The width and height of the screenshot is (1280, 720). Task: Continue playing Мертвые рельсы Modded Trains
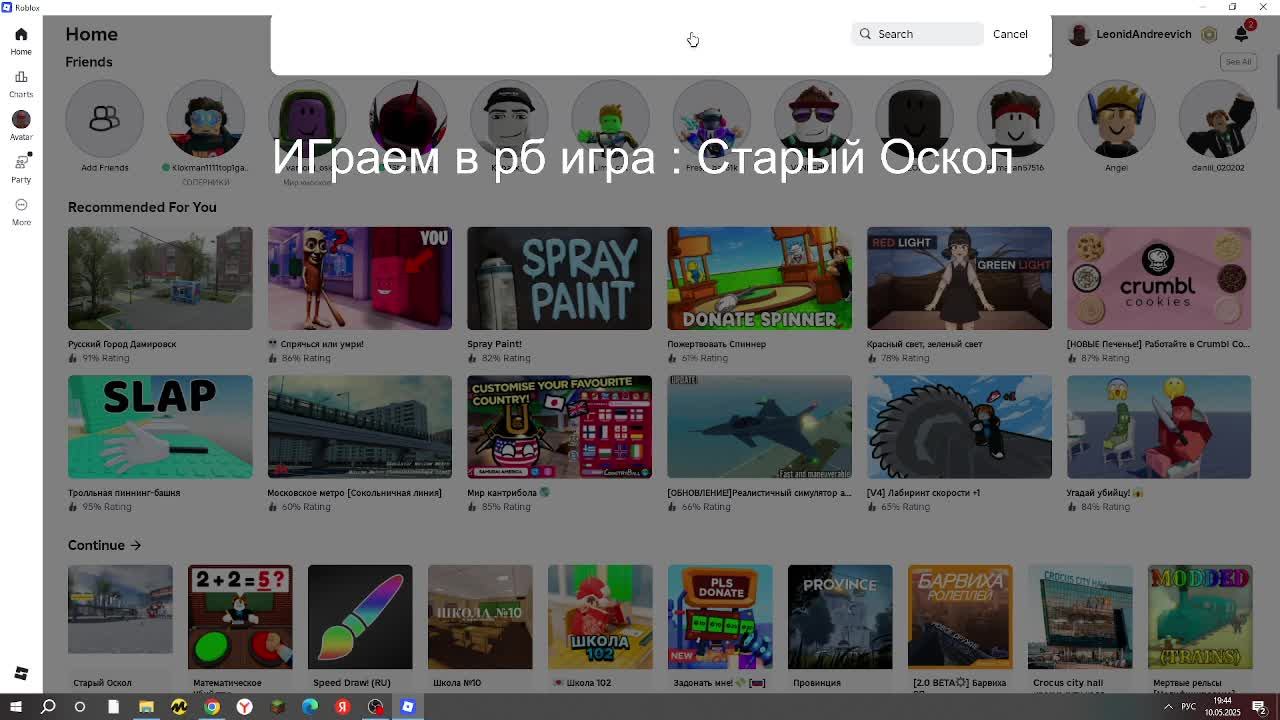1200,617
